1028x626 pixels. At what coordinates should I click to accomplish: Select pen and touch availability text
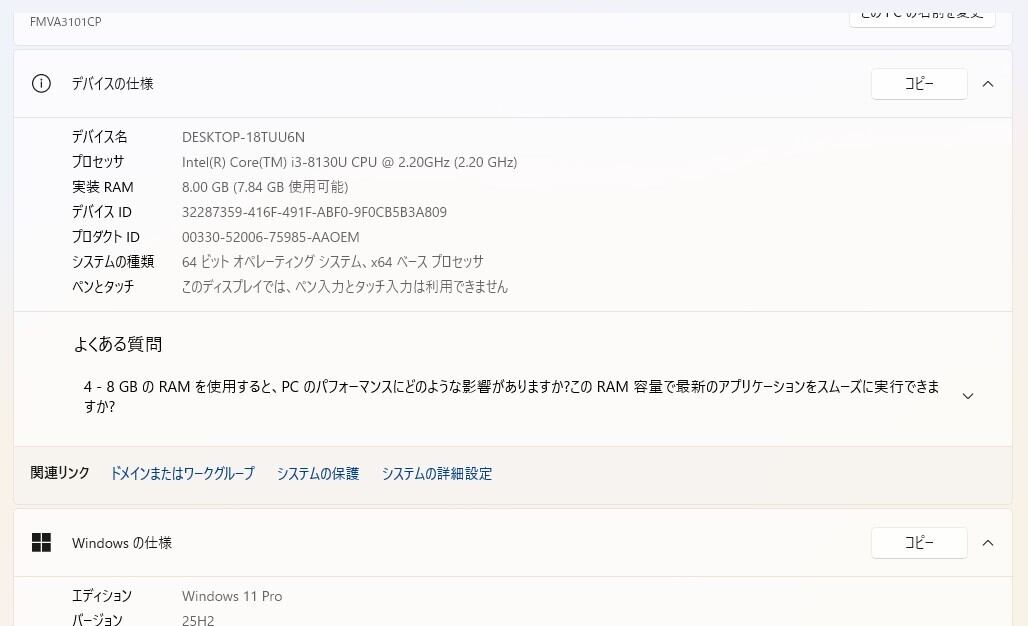(344, 286)
